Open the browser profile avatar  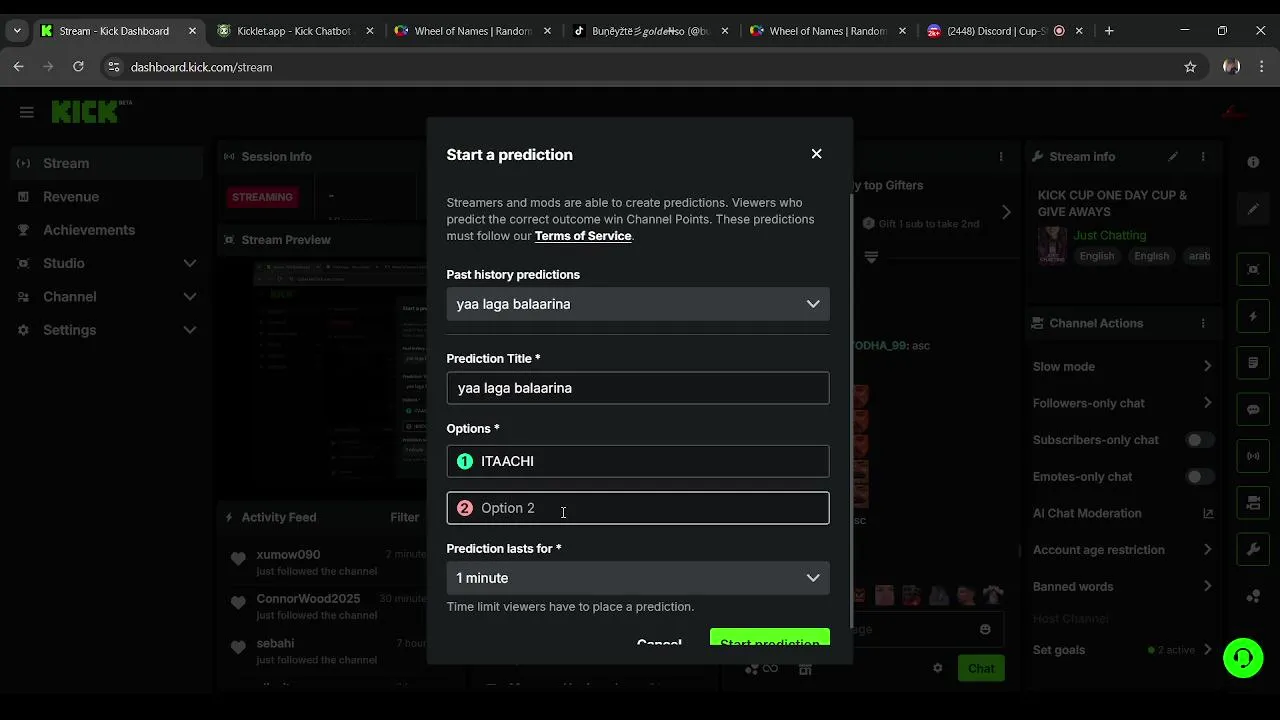(1231, 67)
